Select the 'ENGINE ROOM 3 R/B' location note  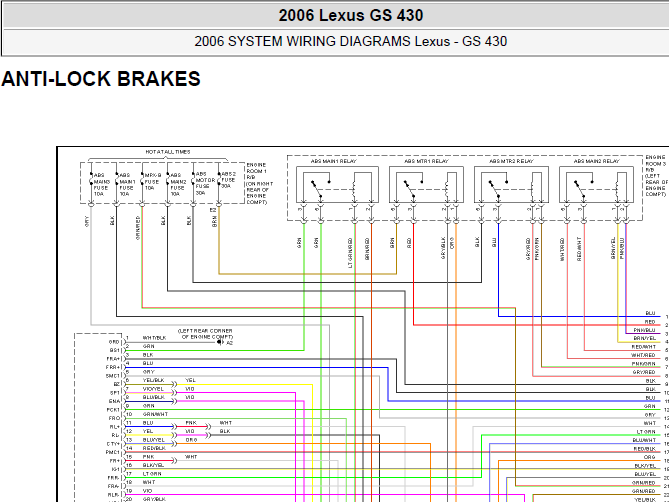(x=656, y=175)
